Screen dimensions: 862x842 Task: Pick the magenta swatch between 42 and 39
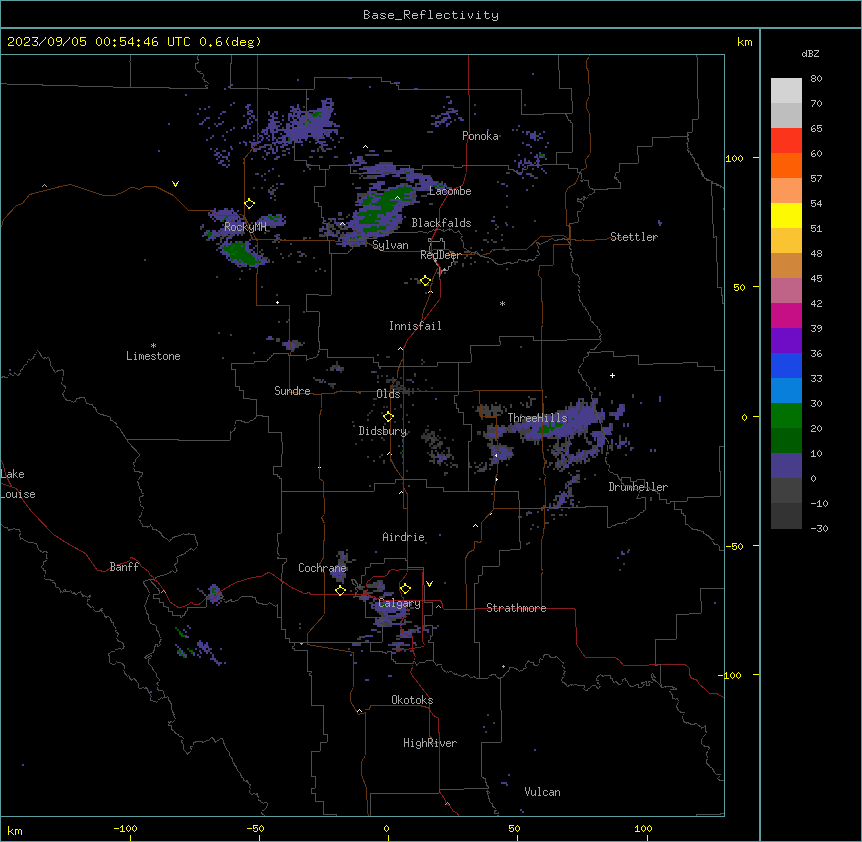(786, 315)
